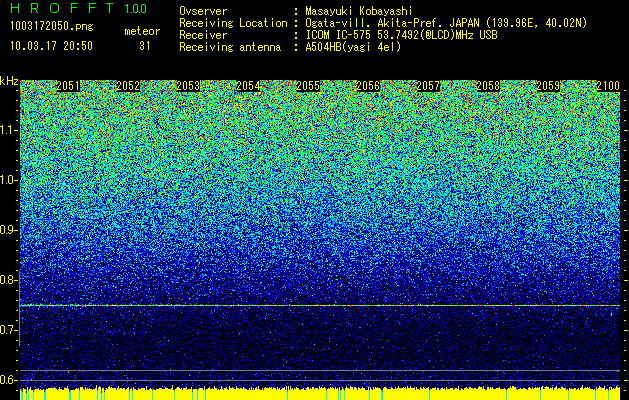Click the bright carrier line near 0.75 kHz
Viewport: 629px width, 400px height.
click(320, 306)
